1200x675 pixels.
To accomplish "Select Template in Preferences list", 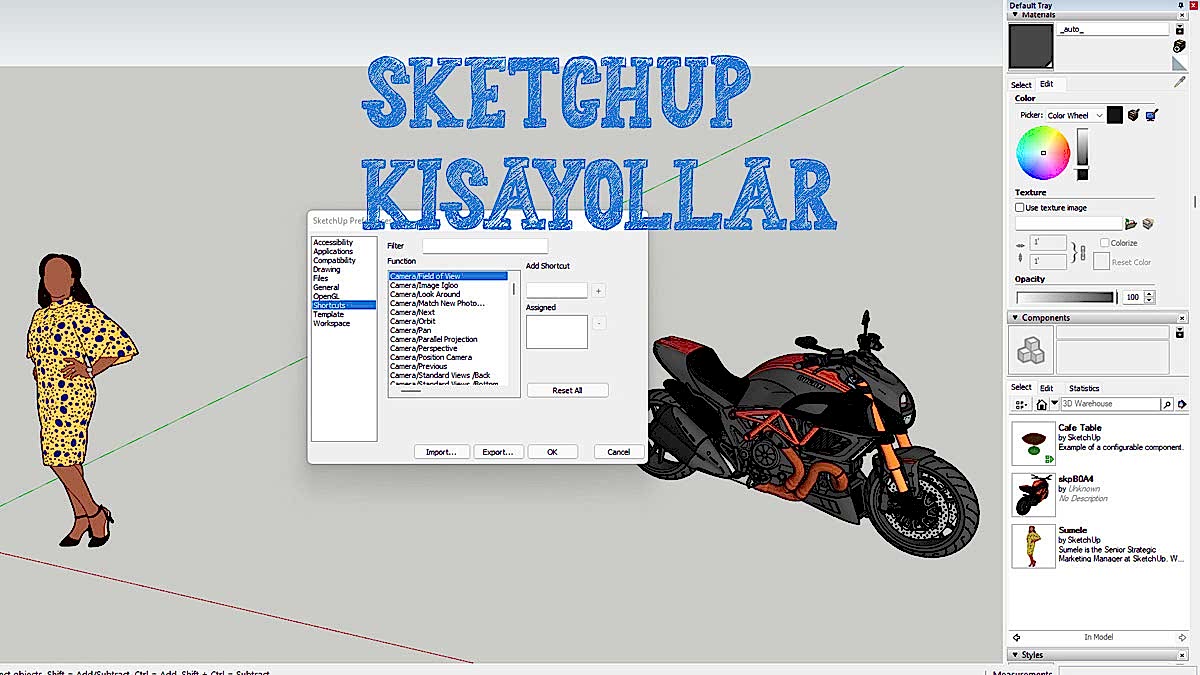I will [x=328, y=314].
